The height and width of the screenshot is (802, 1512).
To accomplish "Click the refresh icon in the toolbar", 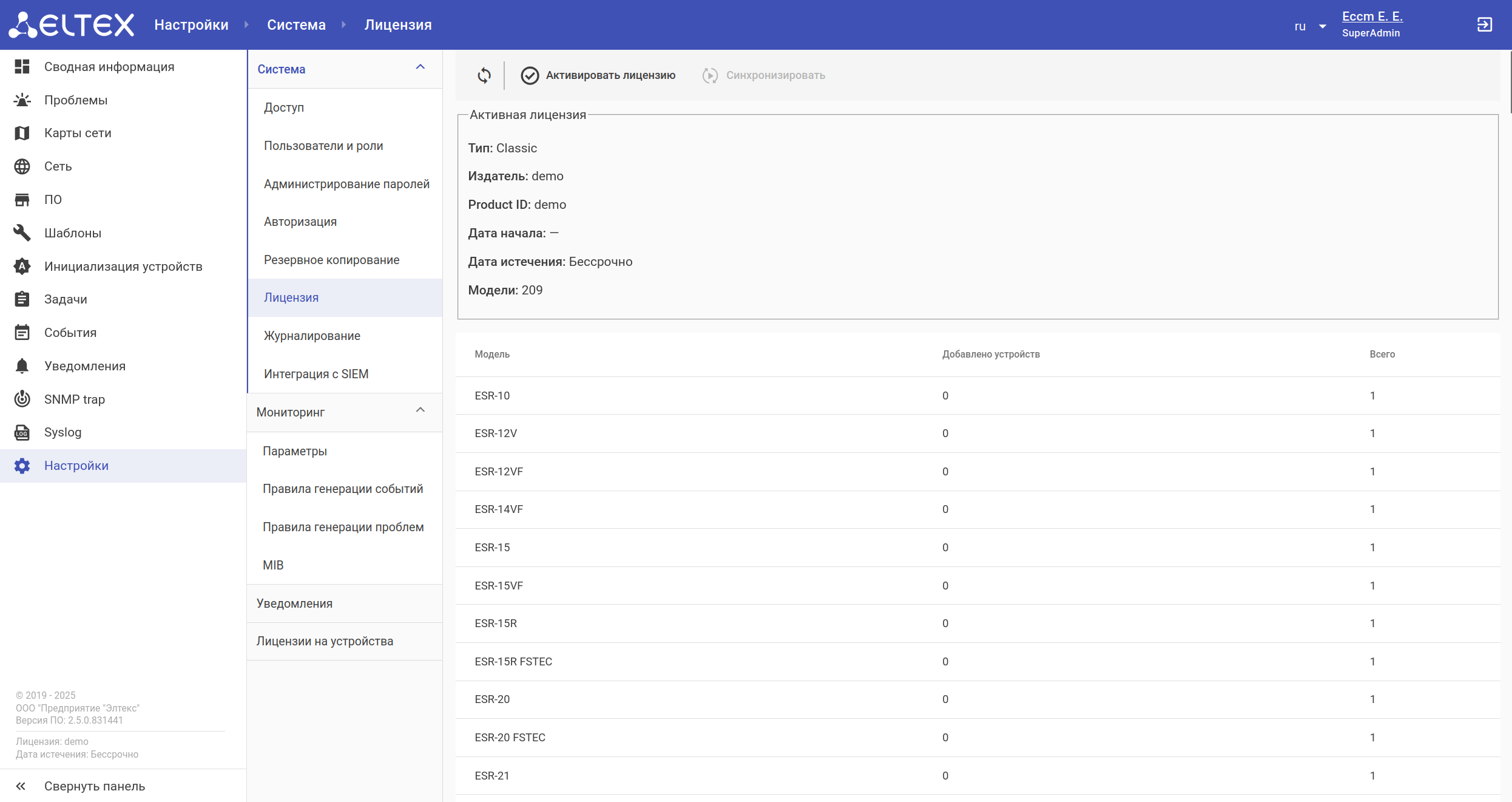I will tap(484, 75).
